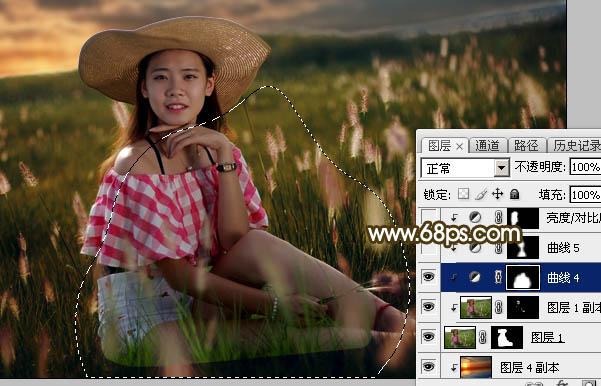Select the 图层 4 副本 layer name
601x386 pixels.
tap(530, 368)
